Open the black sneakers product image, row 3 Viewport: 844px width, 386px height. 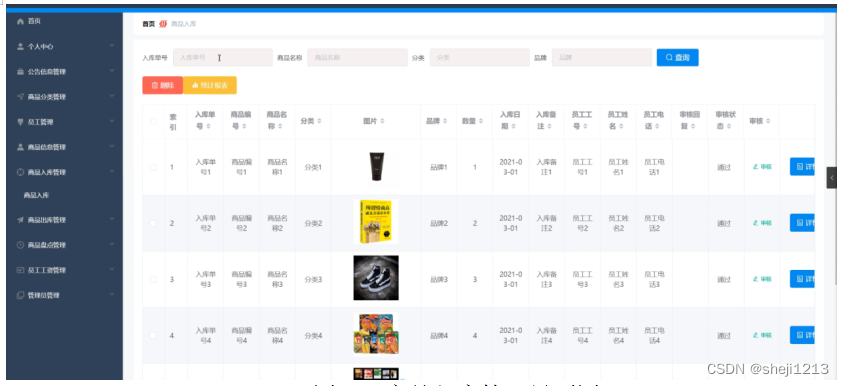pyautogui.click(x=376, y=278)
